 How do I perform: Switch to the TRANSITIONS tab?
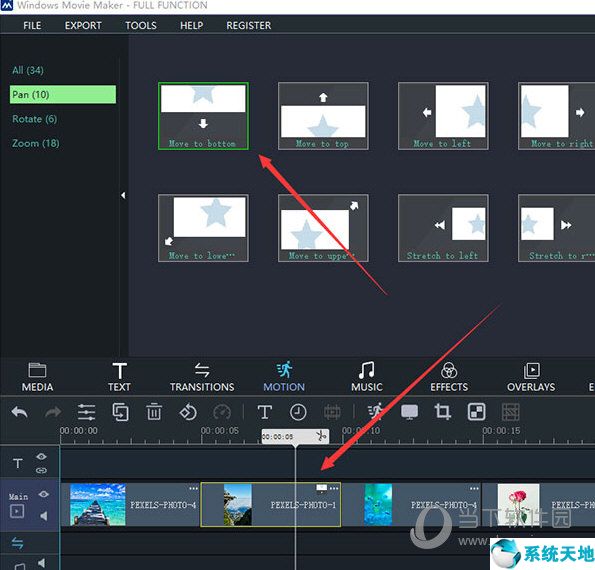[x=202, y=377]
